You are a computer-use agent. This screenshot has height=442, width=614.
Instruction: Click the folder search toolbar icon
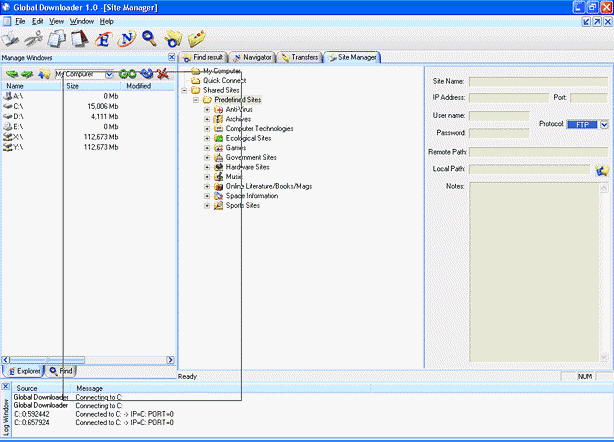[173, 39]
